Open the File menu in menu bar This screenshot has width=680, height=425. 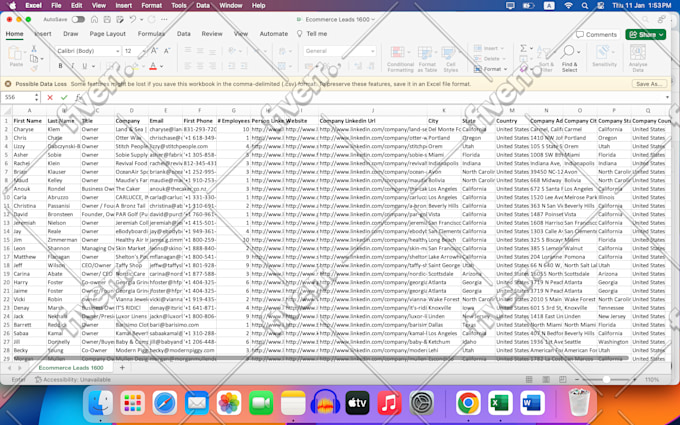tap(56, 6)
